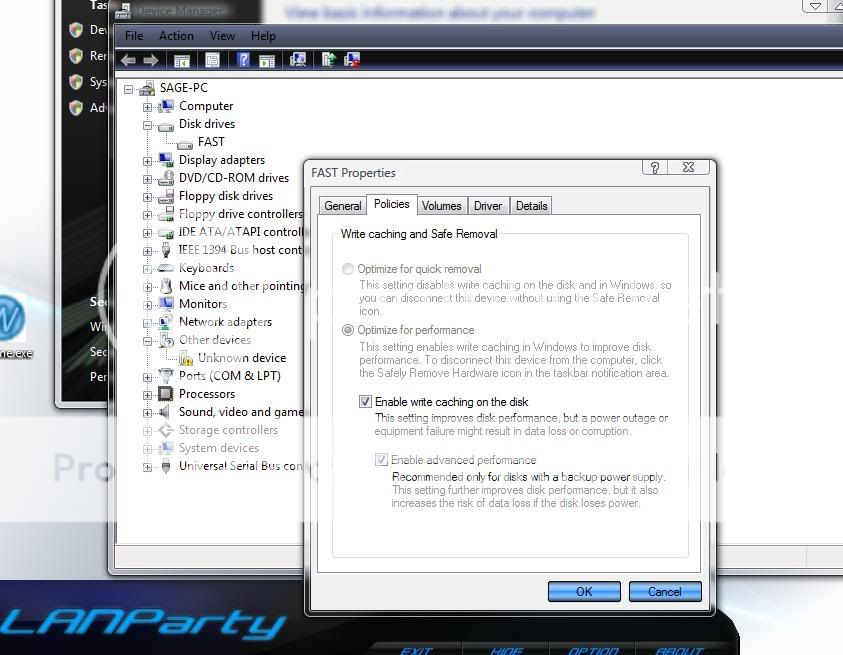Image resolution: width=843 pixels, height=655 pixels.
Task: Check Enable advanced performance
Action: pos(381,459)
